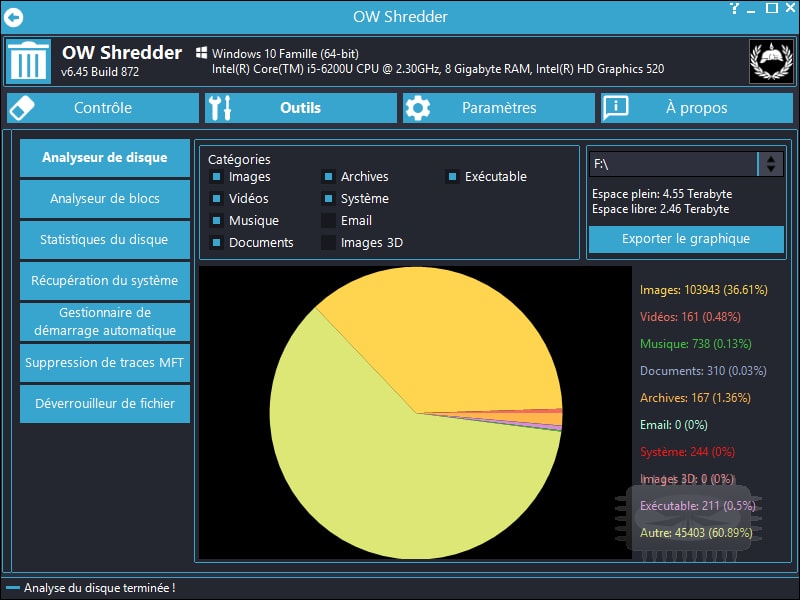Open Statistiques du disque
Screen dimensions: 800x600
(x=105, y=240)
